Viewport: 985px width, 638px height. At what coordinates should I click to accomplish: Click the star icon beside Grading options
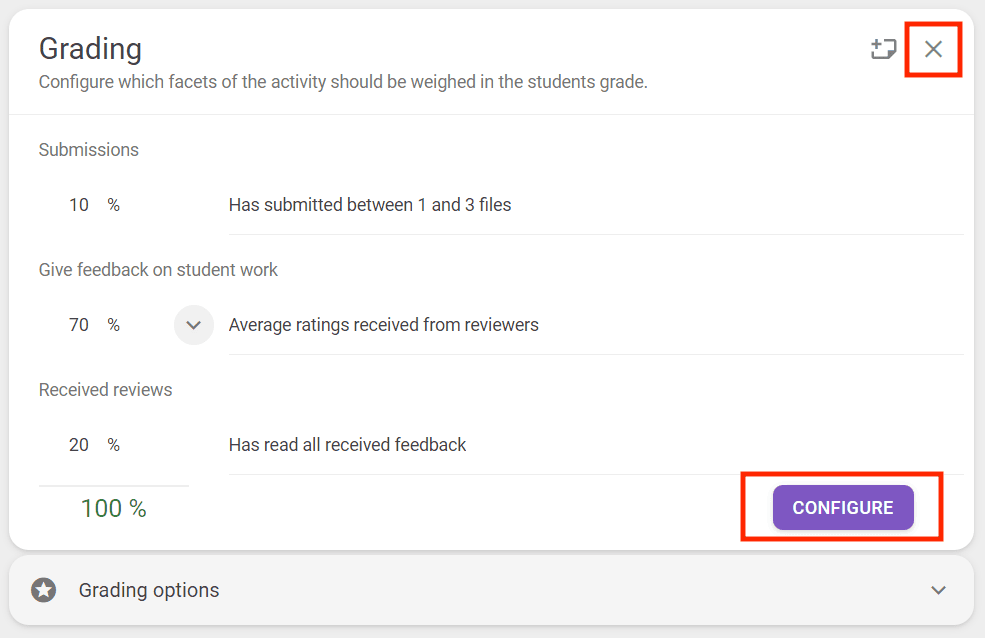(43, 590)
